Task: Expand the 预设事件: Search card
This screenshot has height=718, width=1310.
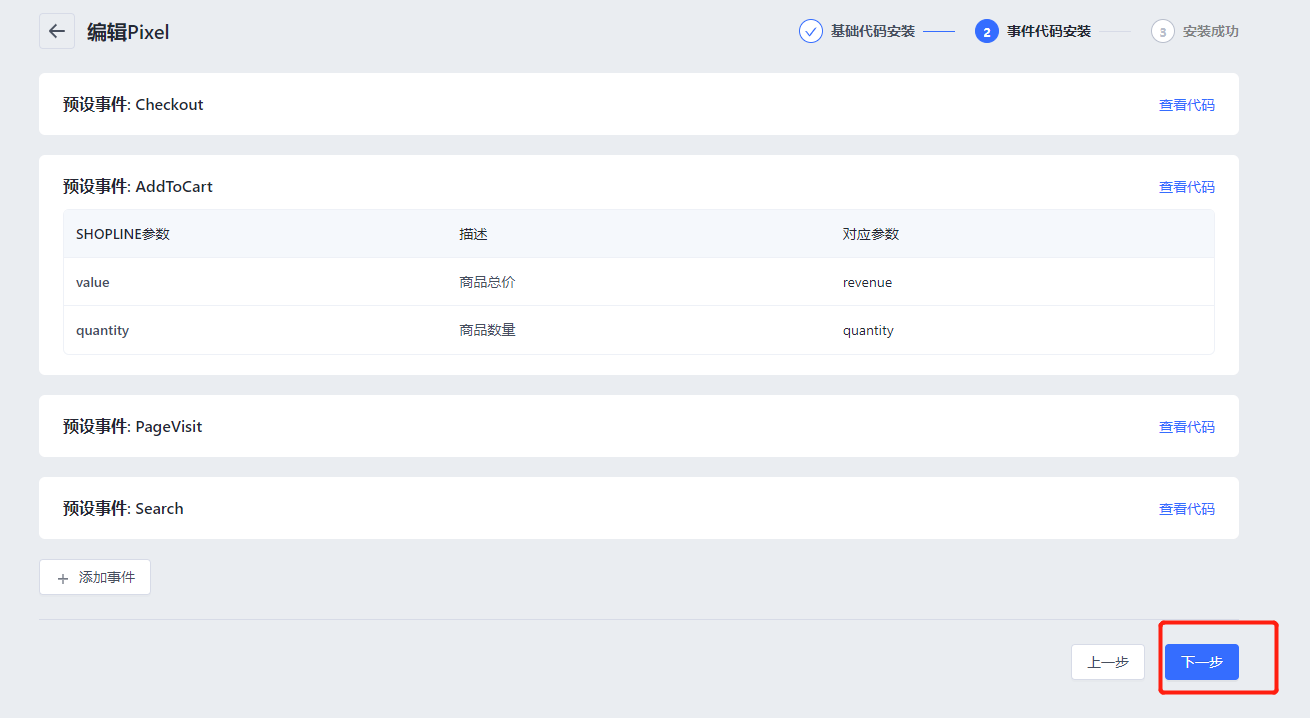Action: (123, 509)
